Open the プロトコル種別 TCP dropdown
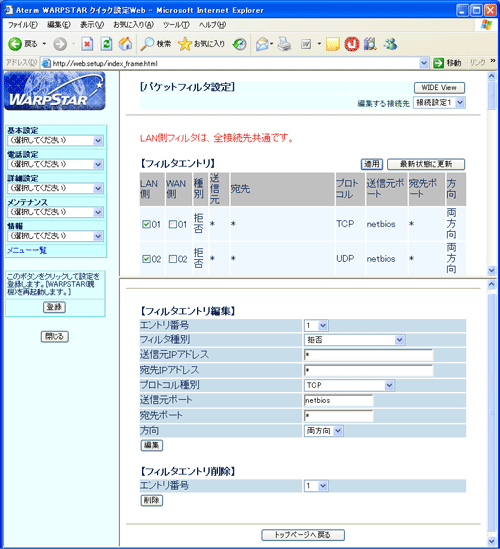Image resolution: width=500 pixels, height=549 pixels. tap(349, 385)
